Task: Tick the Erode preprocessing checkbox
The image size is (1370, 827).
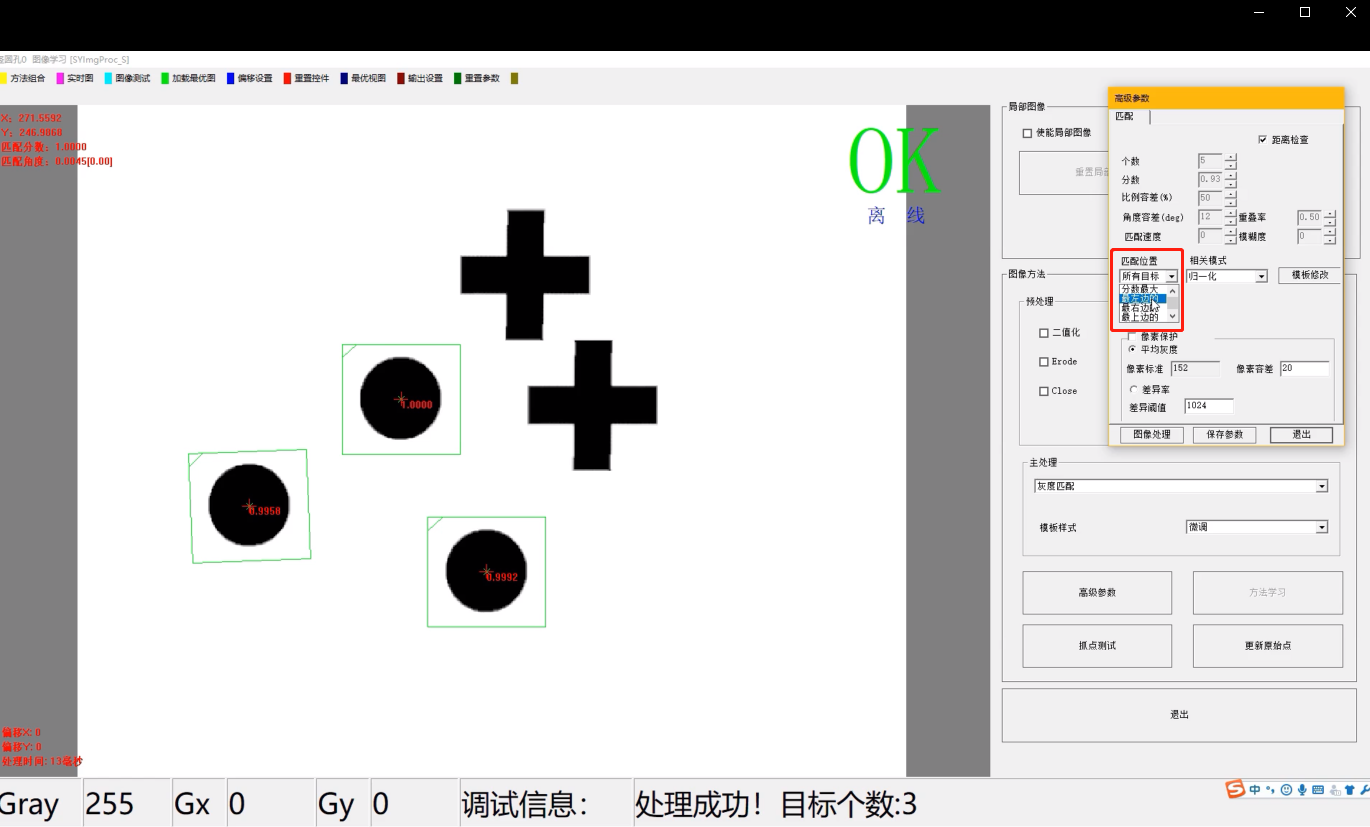Action: coord(1044,362)
